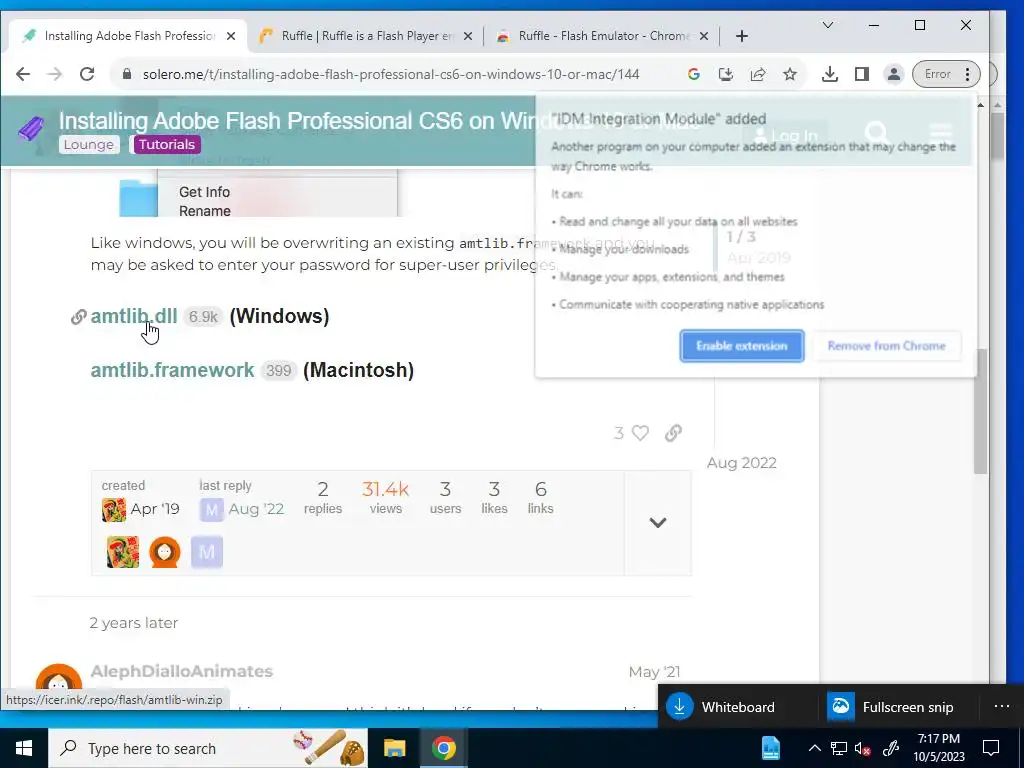The image size is (1024, 768).
Task: Download the amtlib.framework Macintosh link
Action: (172, 370)
